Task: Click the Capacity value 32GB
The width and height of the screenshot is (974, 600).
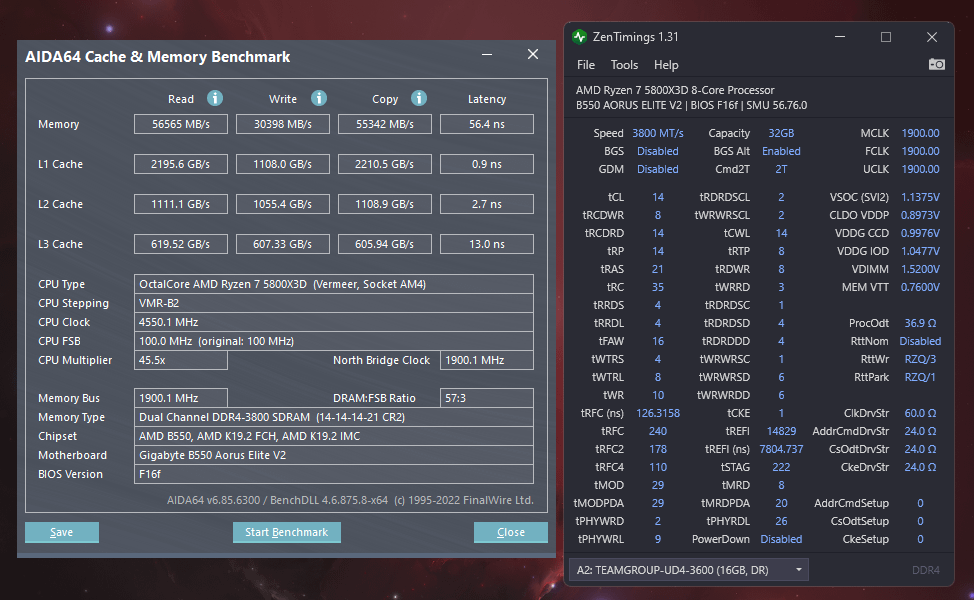Action: pos(781,133)
